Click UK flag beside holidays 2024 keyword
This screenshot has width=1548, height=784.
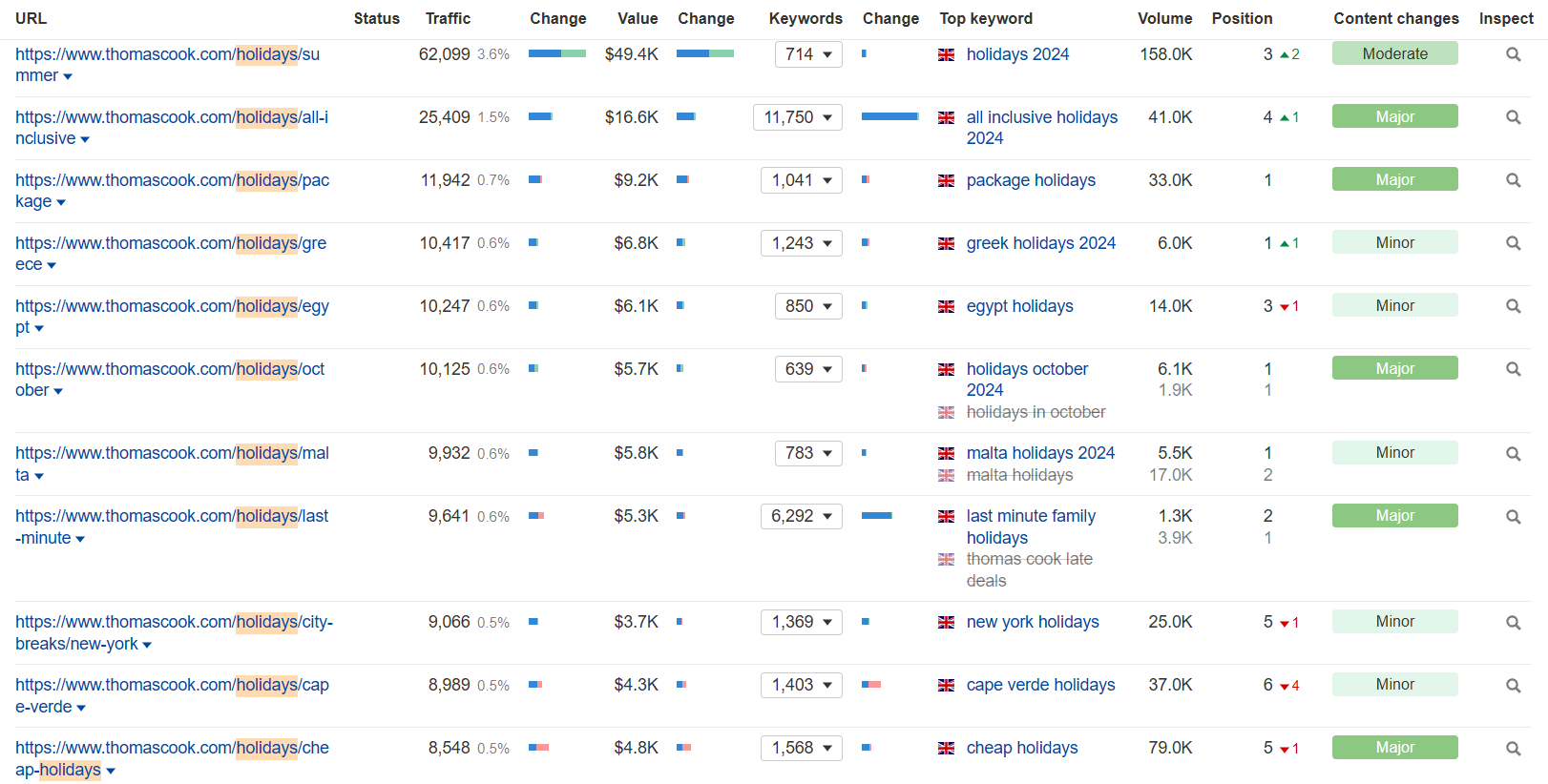click(x=946, y=55)
